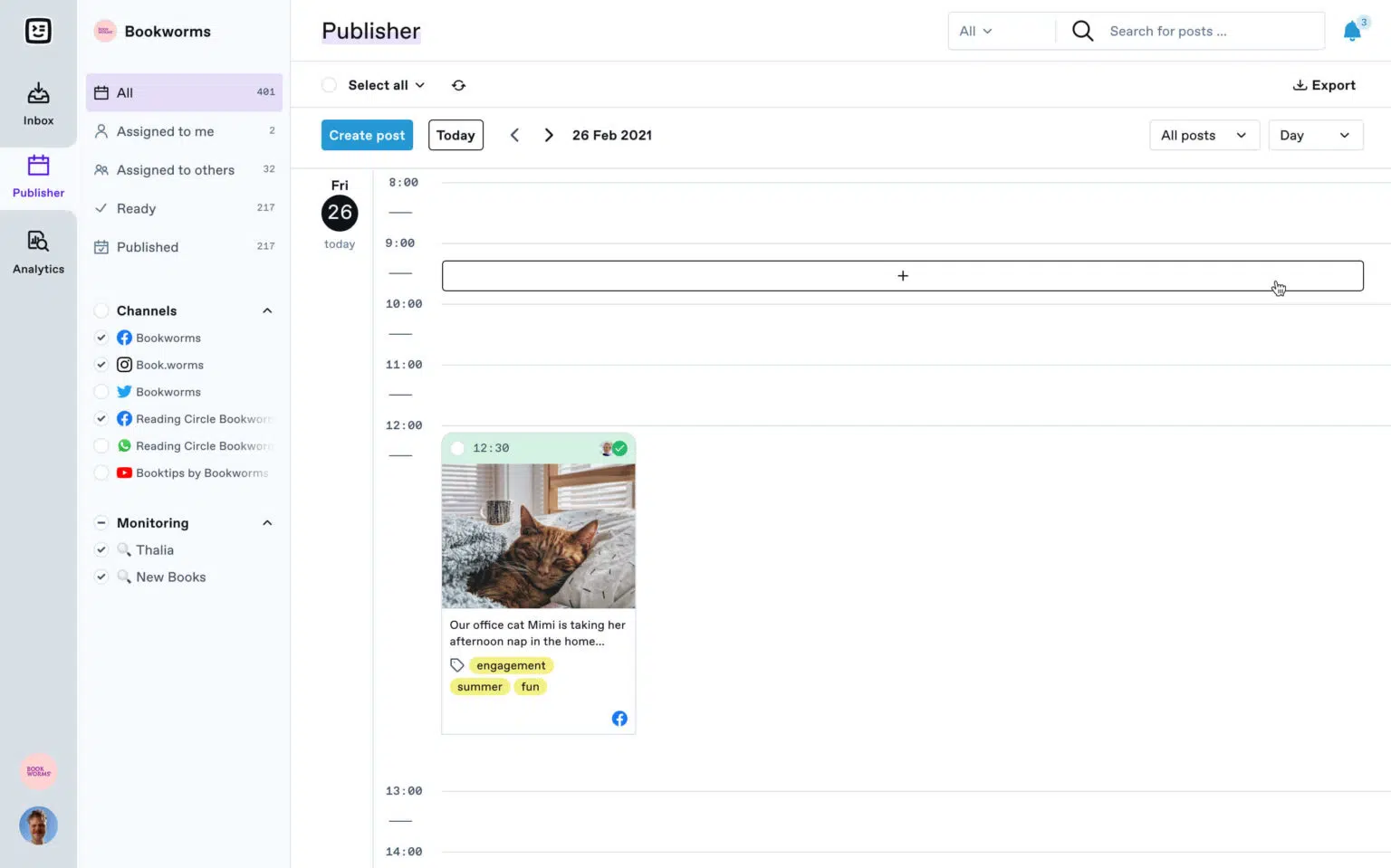
Task: Collapse the Channels section
Action: [266, 310]
